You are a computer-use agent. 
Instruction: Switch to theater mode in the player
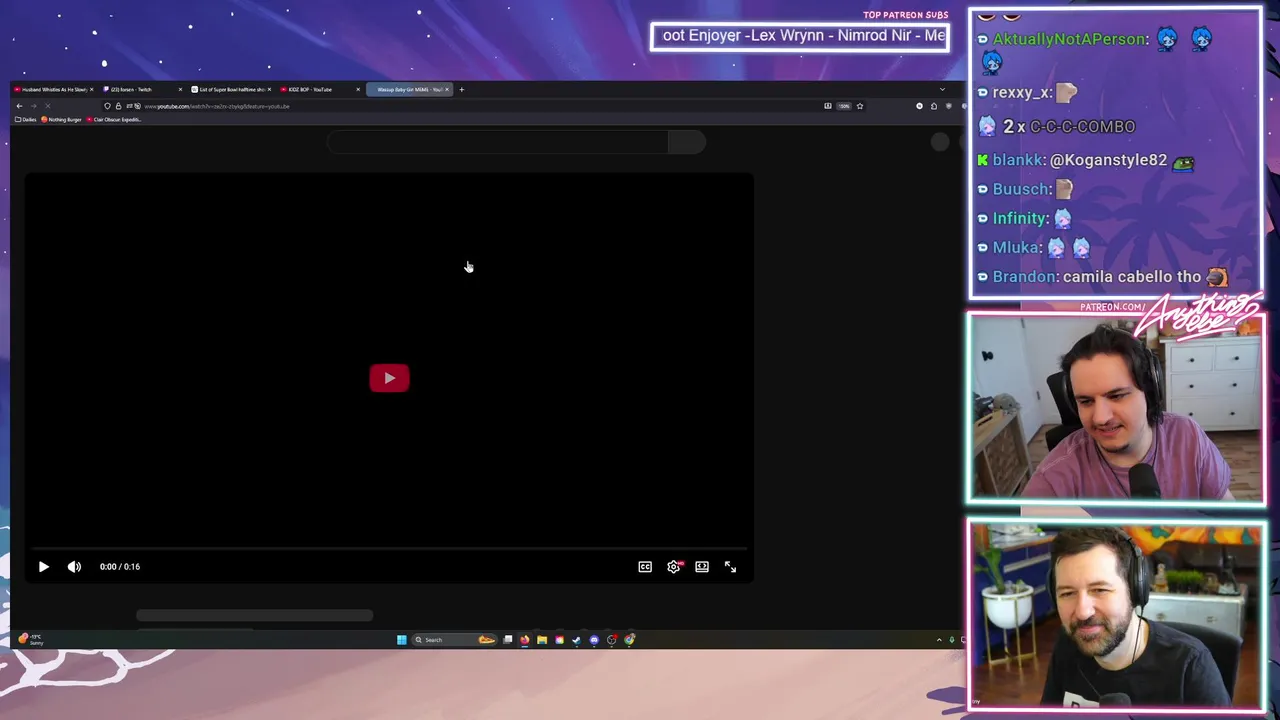(702, 567)
